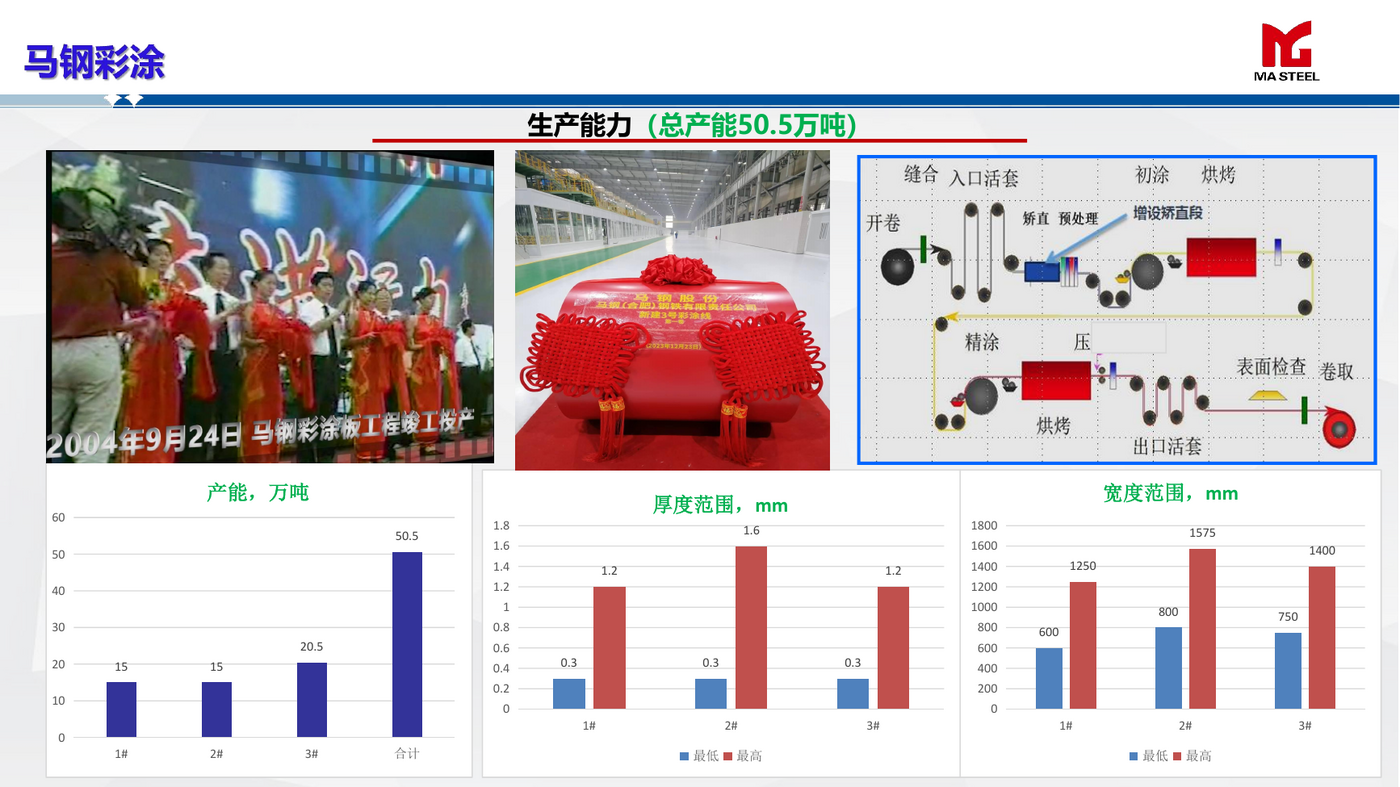Screen dimensions: 1400x787
Task: Click the MA STEEL logo
Action: point(1287,51)
